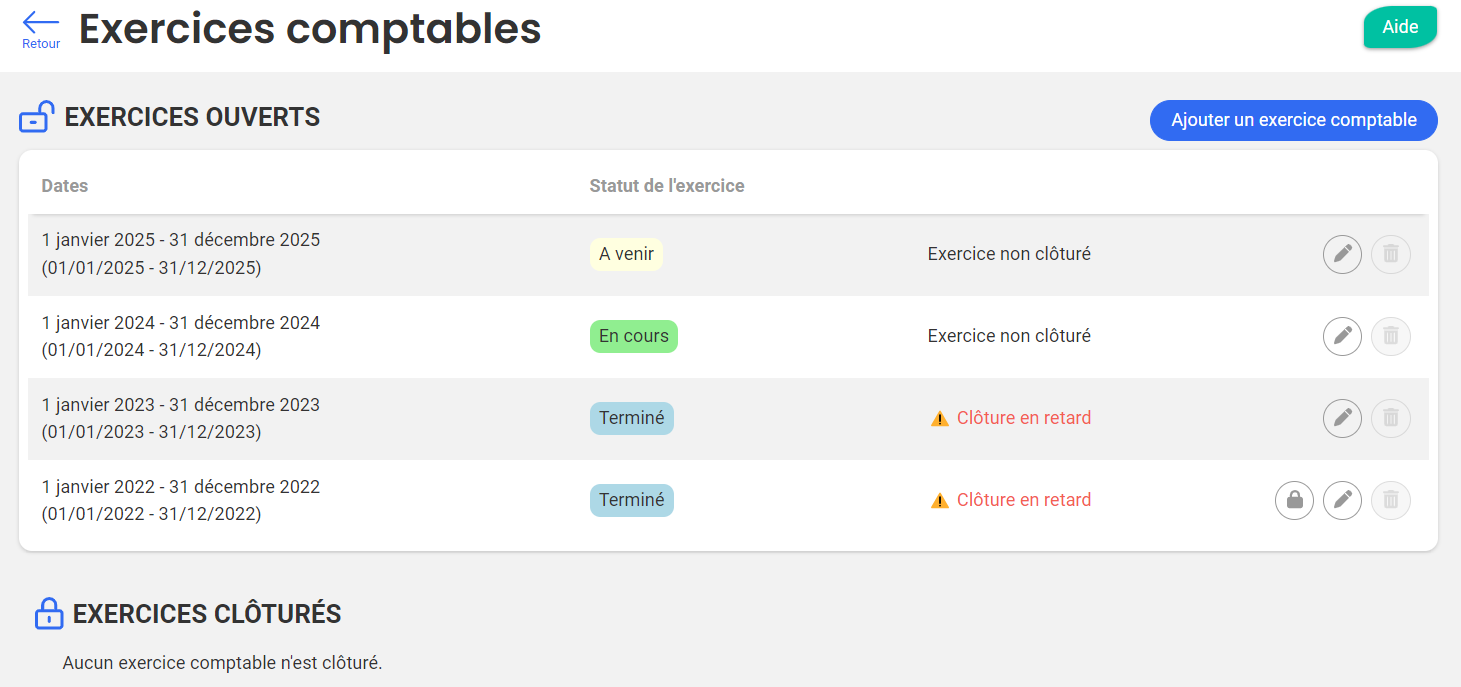
Task: Open the Aide help button
Action: 1399,27
